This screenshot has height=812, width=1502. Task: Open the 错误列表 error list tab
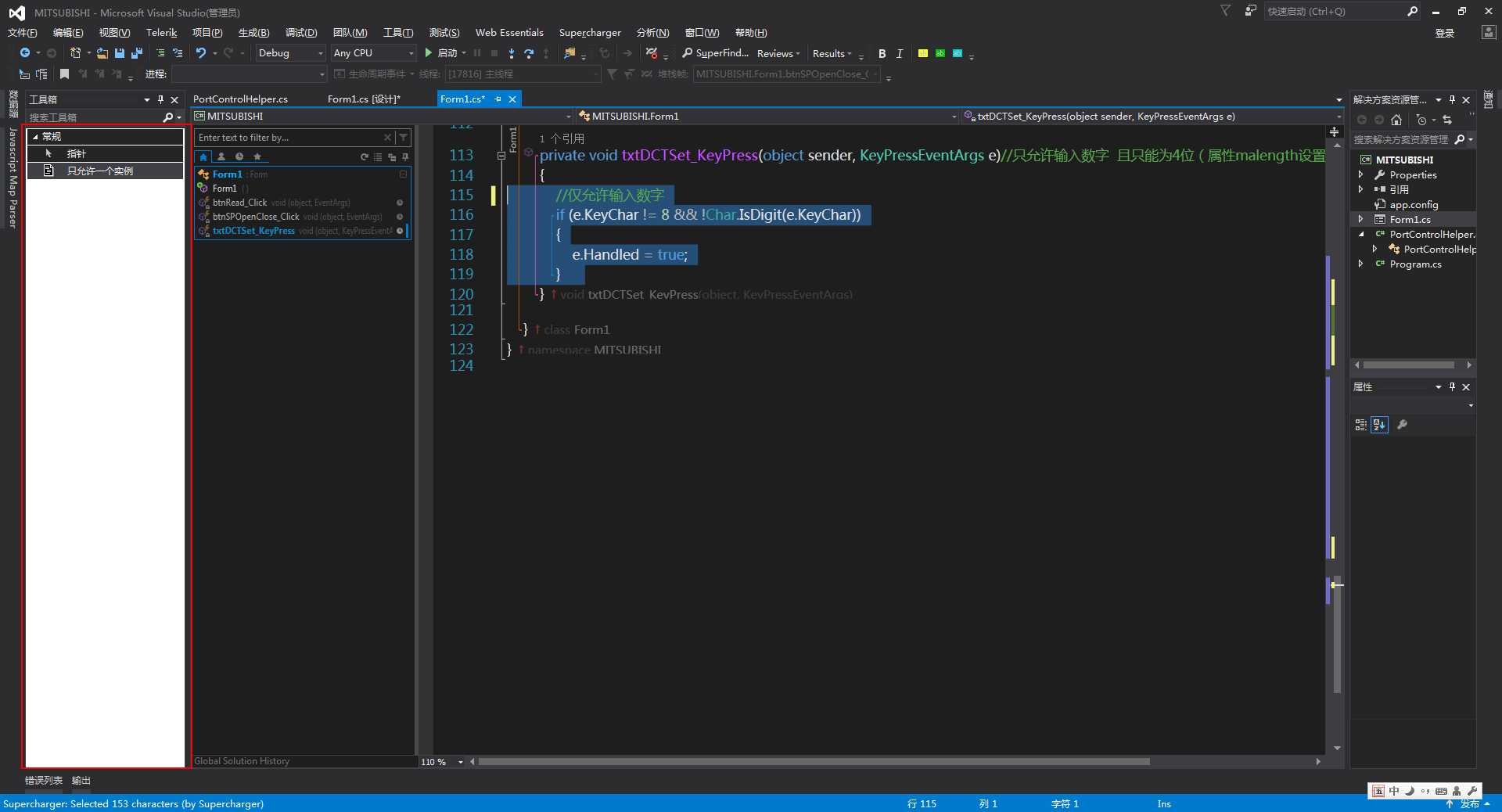pos(44,781)
